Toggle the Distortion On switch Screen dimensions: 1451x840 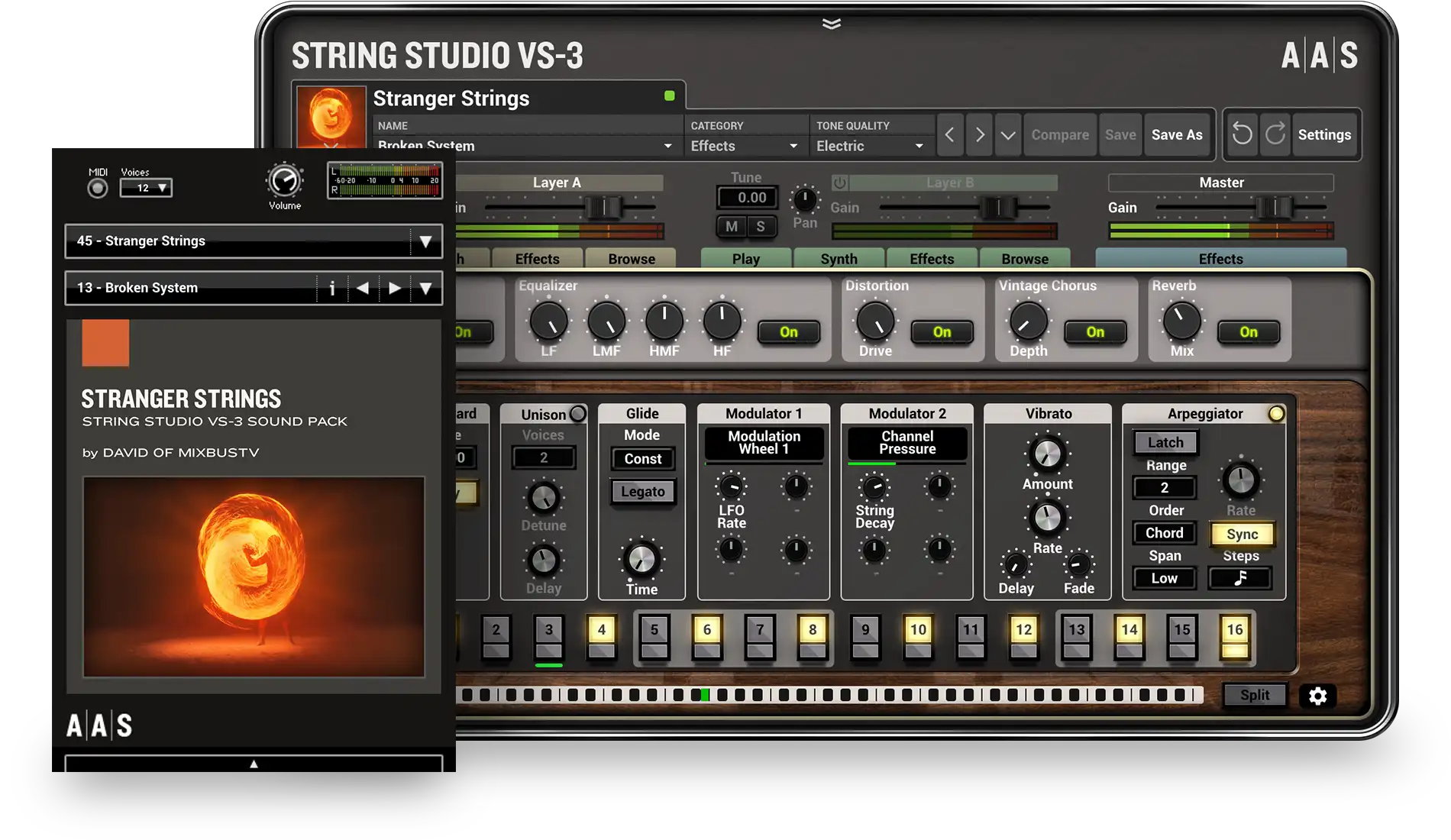pyautogui.click(x=942, y=332)
